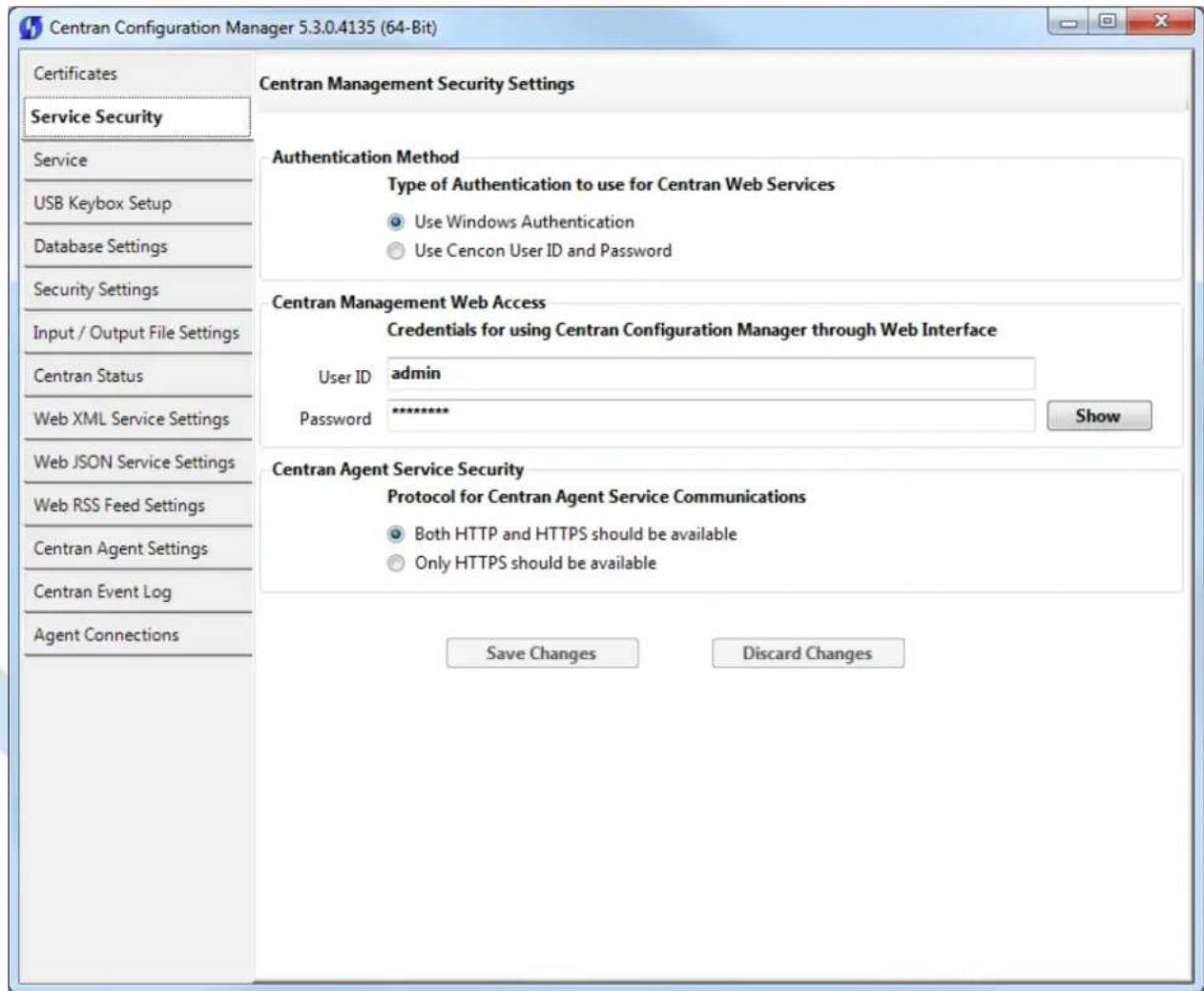Click the Authentication Method group label
The width and height of the screenshot is (1204, 991).
tap(365, 157)
